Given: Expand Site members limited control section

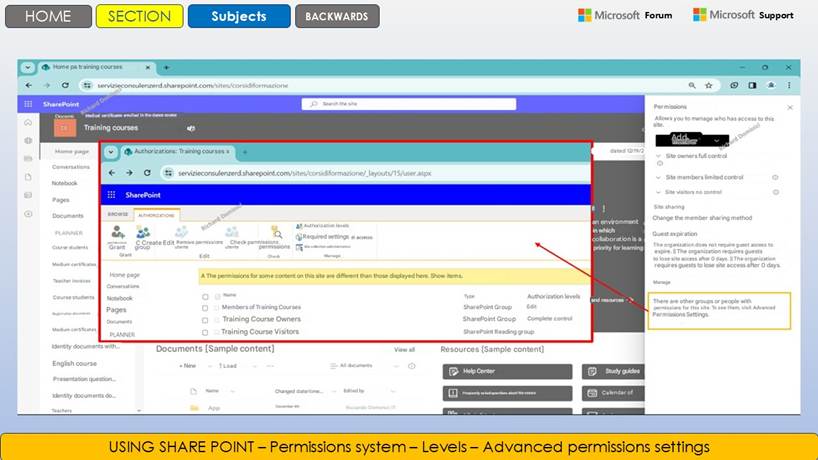Looking at the screenshot, I should 659,177.
